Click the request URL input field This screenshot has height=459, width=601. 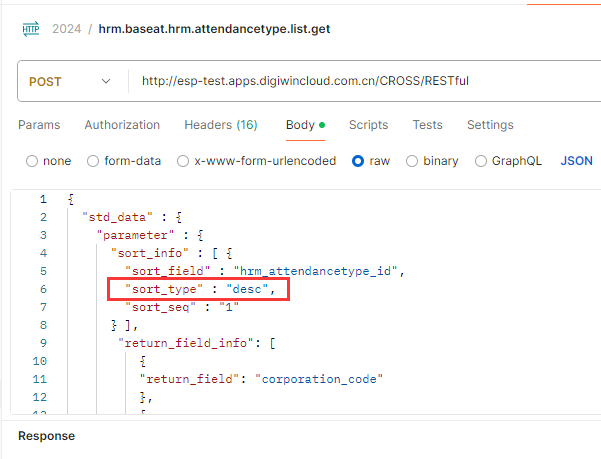point(364,81)
